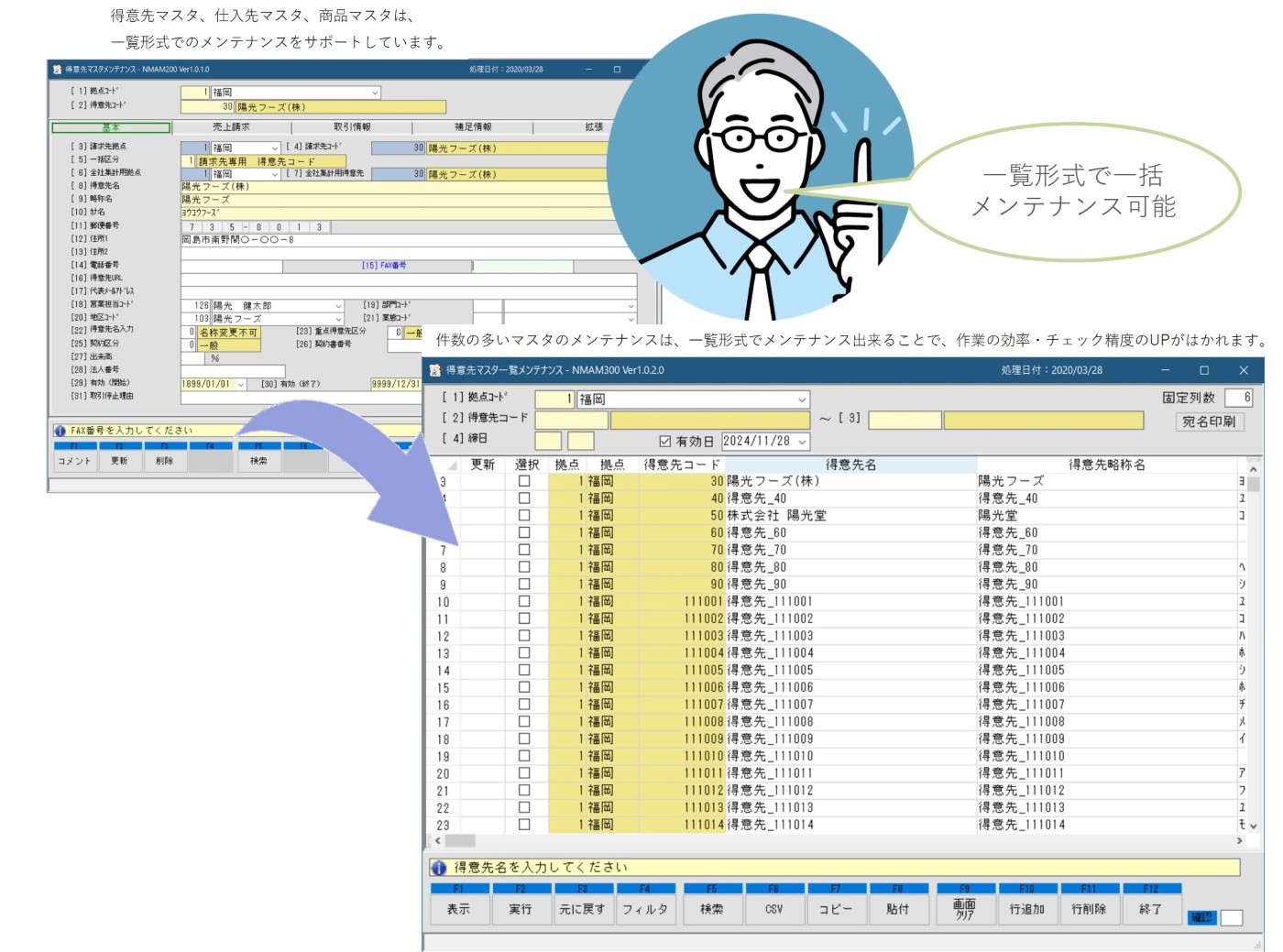
Task: Expand the 有効日 date picker 2024/11/28
Action: click(803, 442)
